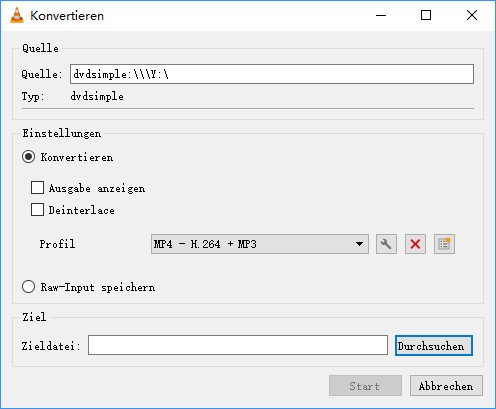Click the VLC cone icon in title bar

17,15
